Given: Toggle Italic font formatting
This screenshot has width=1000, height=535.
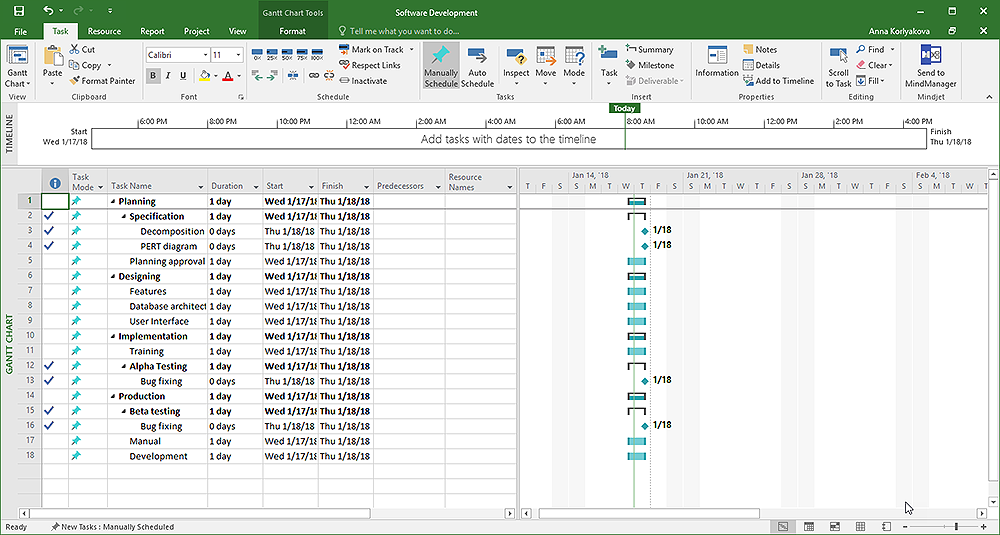Looking at the screenshot, I should click(168, 76).
